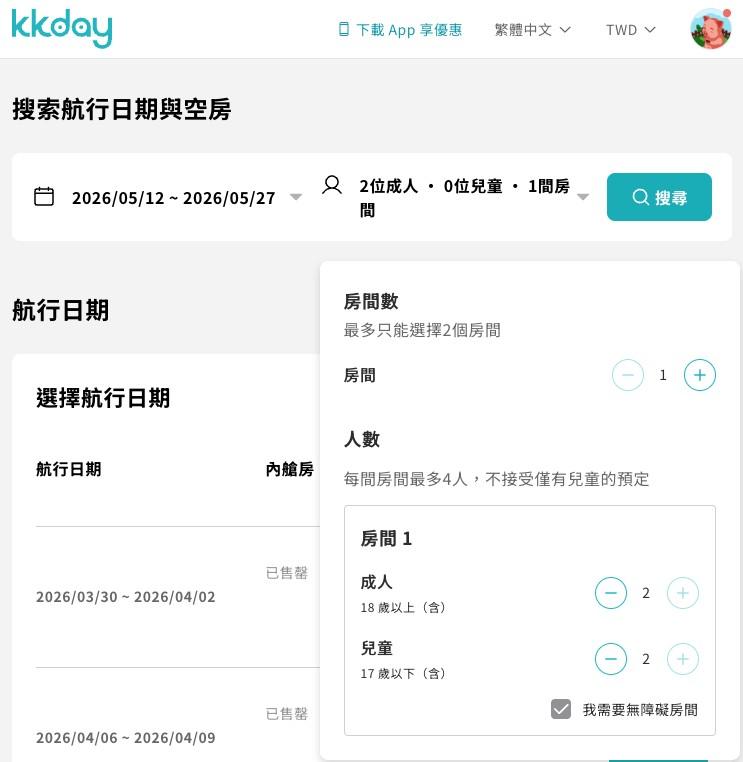The image size is (743, 762).
Task: Expand the sailing date range dropdown
Action: click(x=296, y=197)
